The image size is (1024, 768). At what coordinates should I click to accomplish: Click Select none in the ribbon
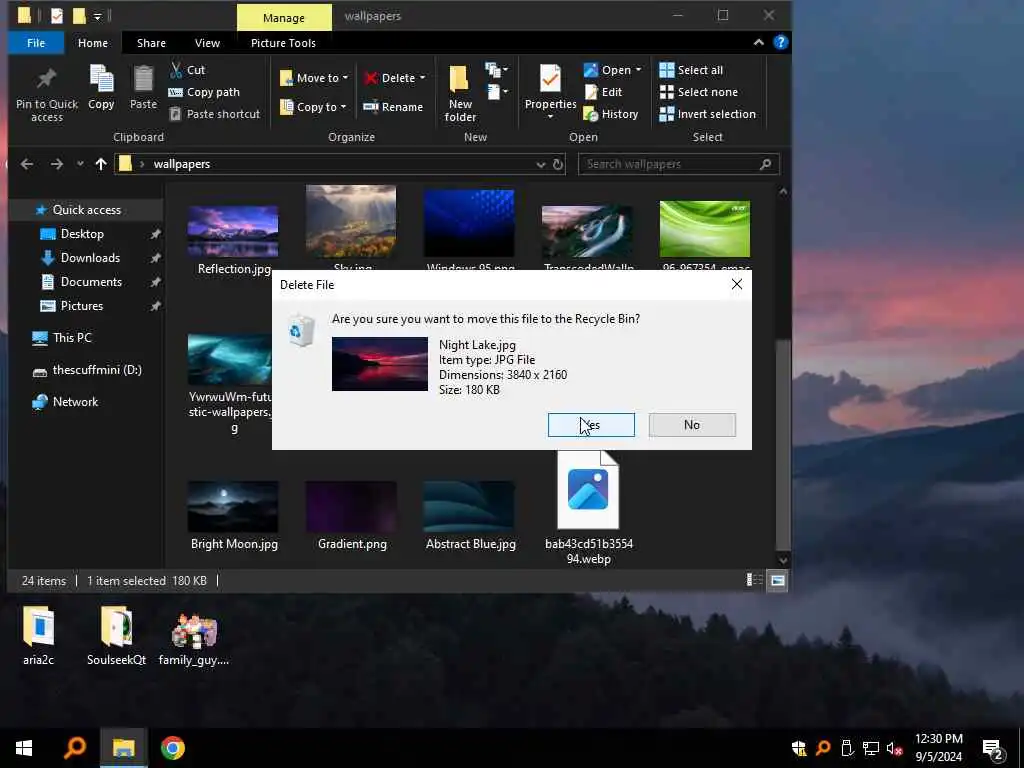699,92
